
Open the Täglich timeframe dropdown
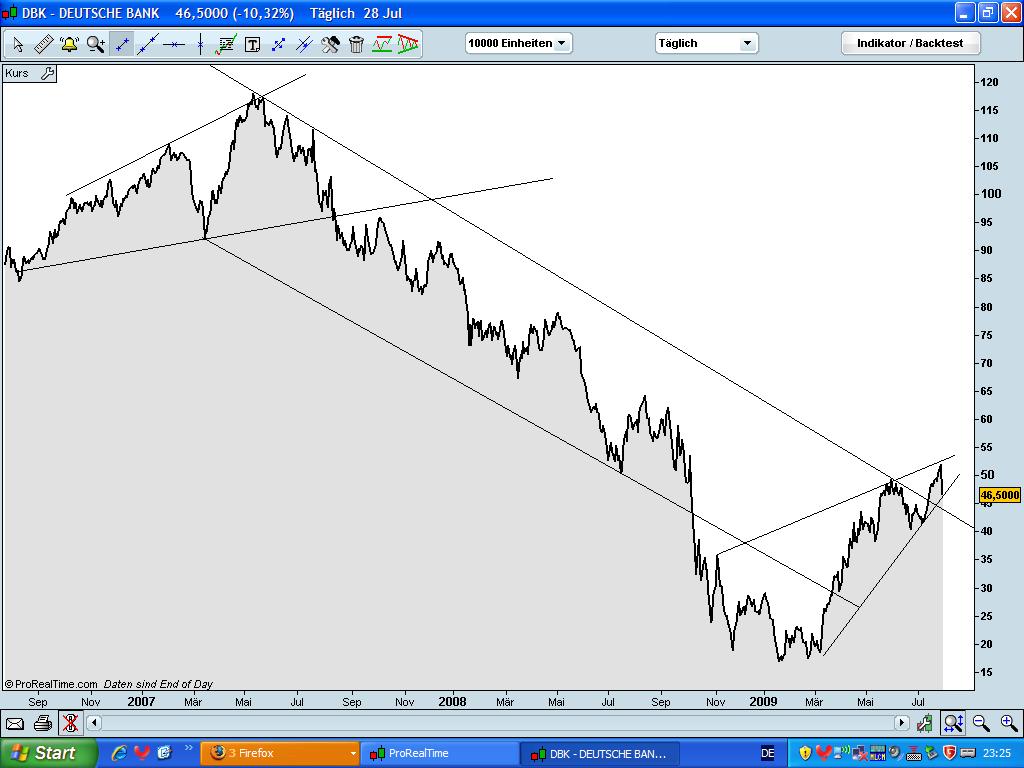706,43
